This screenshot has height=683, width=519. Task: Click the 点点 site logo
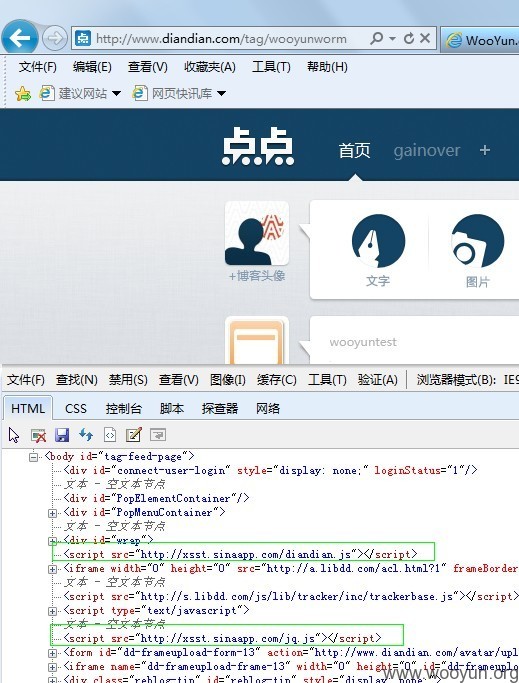pyautogui.click(x=258, y=147)
